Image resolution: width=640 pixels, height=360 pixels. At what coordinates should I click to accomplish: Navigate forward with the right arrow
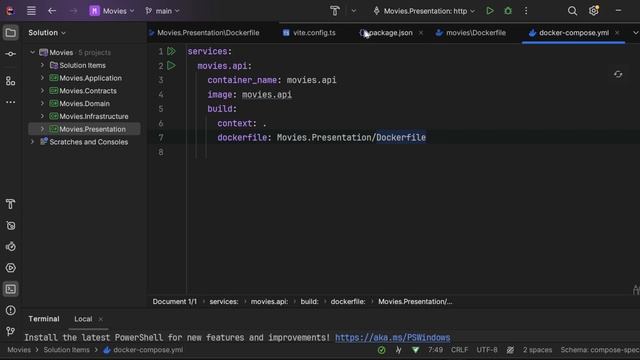pyautogui.click(x=73, y=11)
